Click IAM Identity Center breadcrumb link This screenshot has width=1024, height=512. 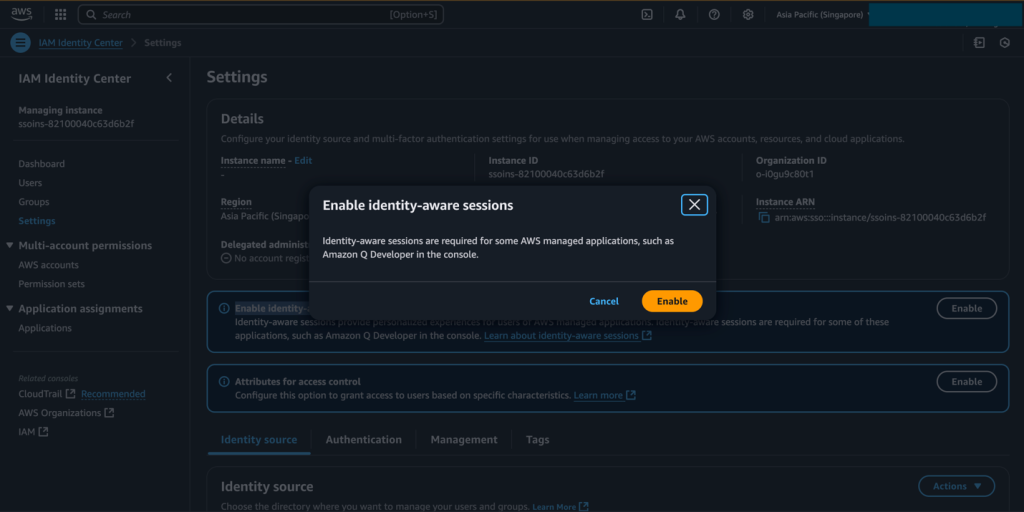click(80, 42)
